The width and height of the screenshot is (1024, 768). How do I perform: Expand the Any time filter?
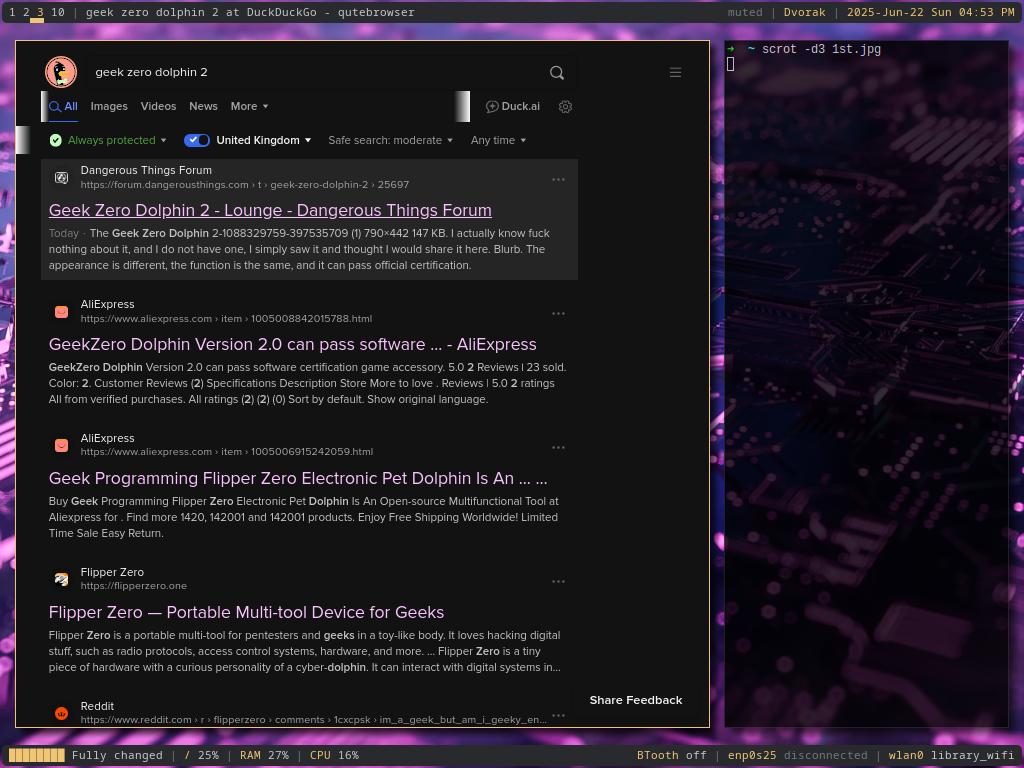tap(498, 140)
